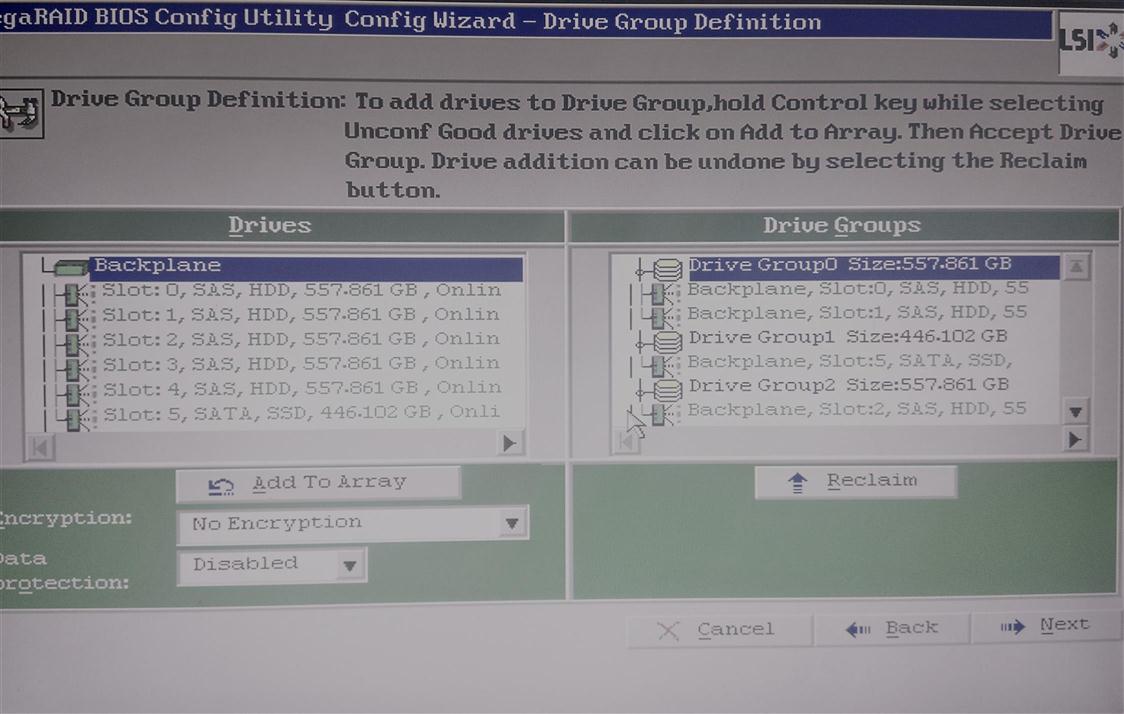The height and width of the screenshot is (714, 1124).
Task: Click drive icon for Slot: 2 in Drives
Action: coord(77,343)
